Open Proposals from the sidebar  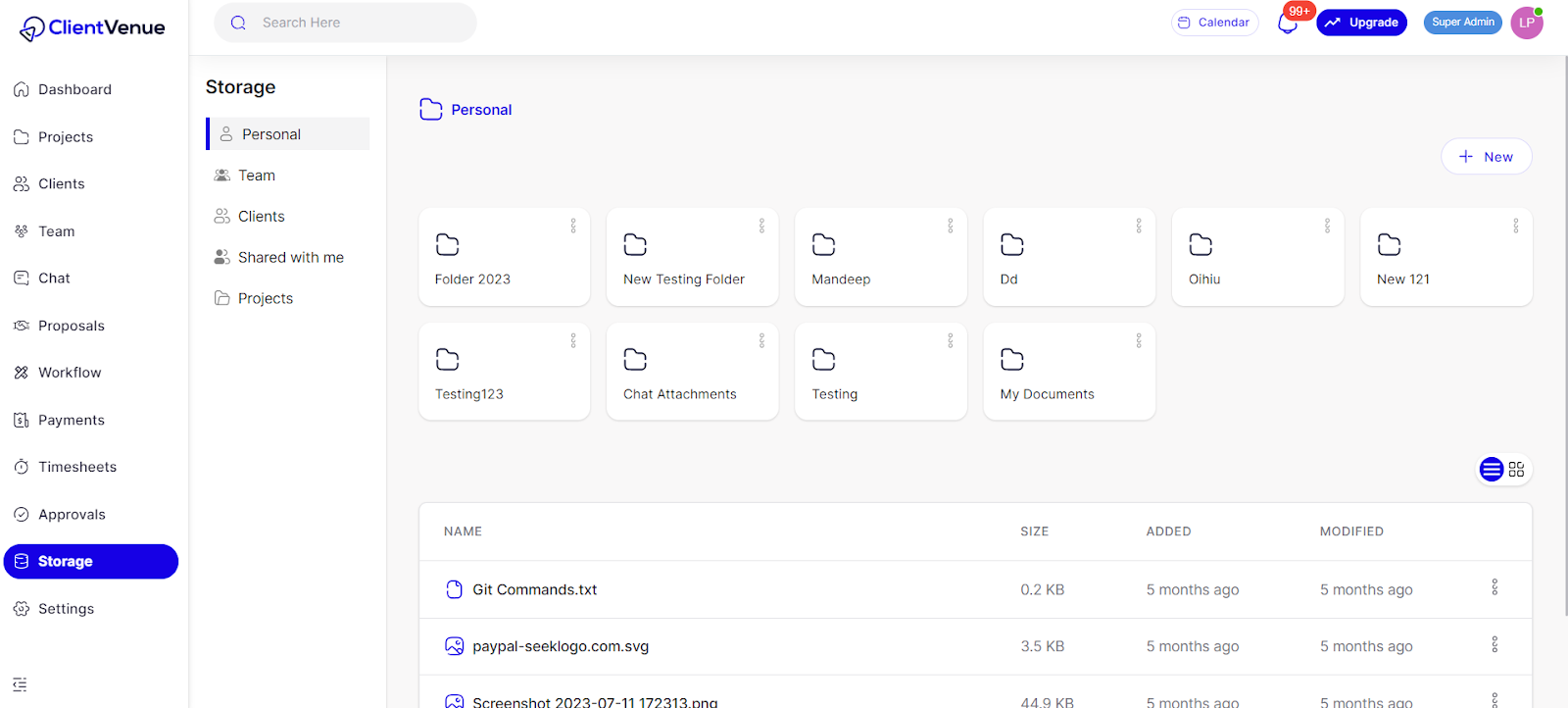pos(72,326)
